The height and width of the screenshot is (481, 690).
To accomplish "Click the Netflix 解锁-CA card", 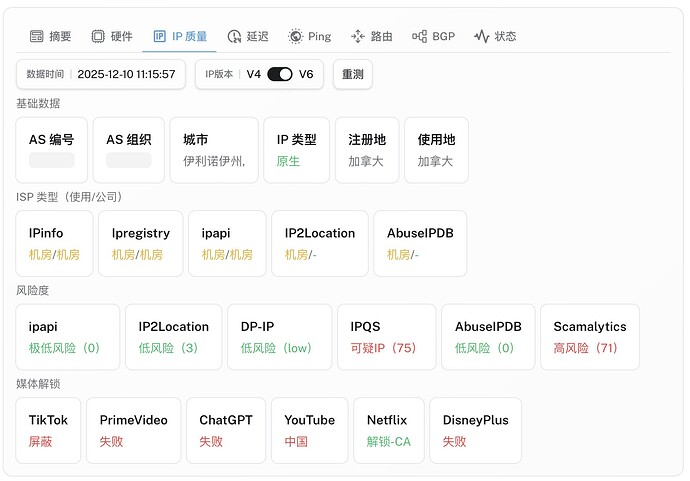I will coord(389,430).
